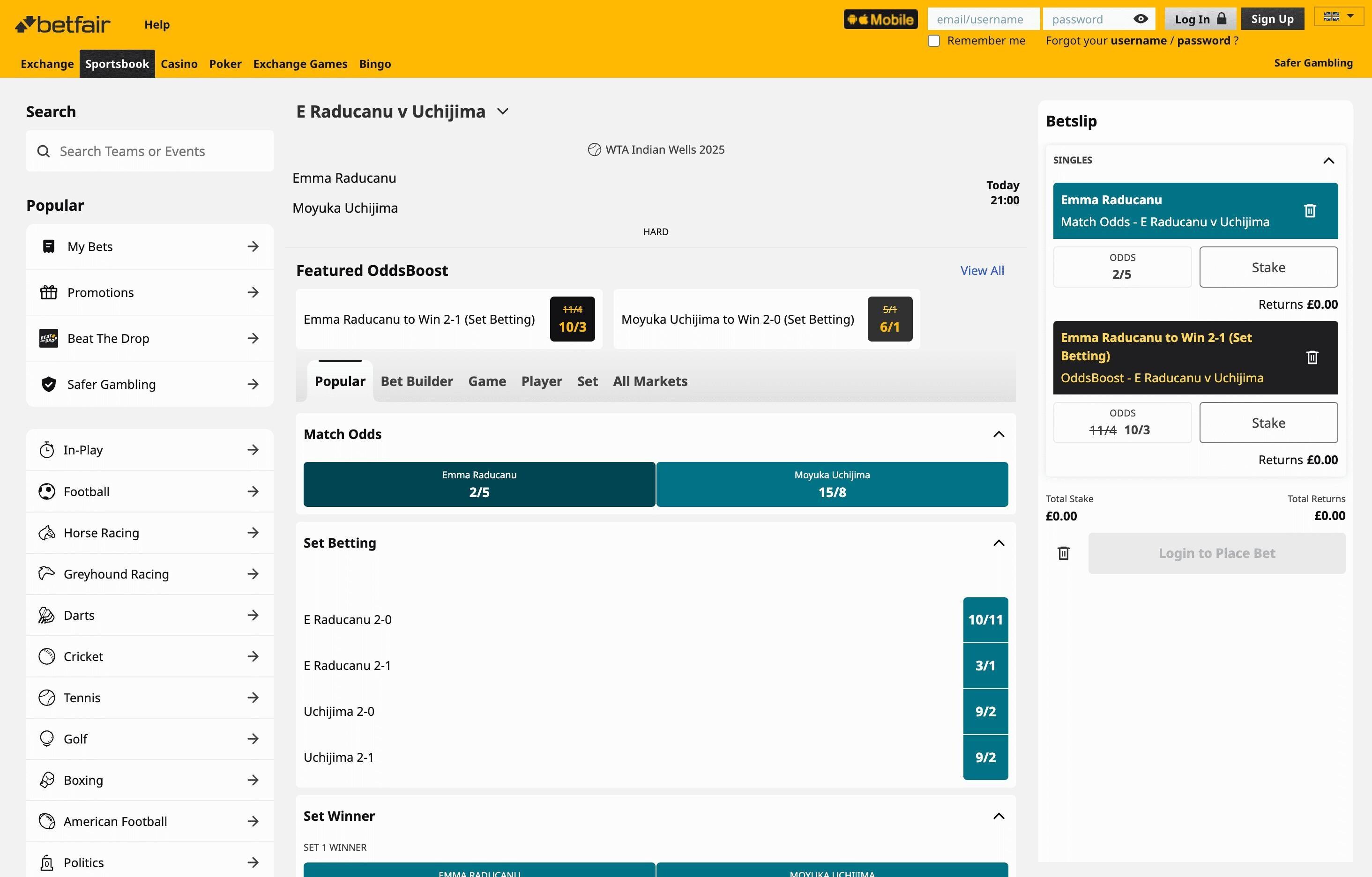1372x877 pixels.
Task: Click the Horse Racing icon
Action: click(47, 533)
